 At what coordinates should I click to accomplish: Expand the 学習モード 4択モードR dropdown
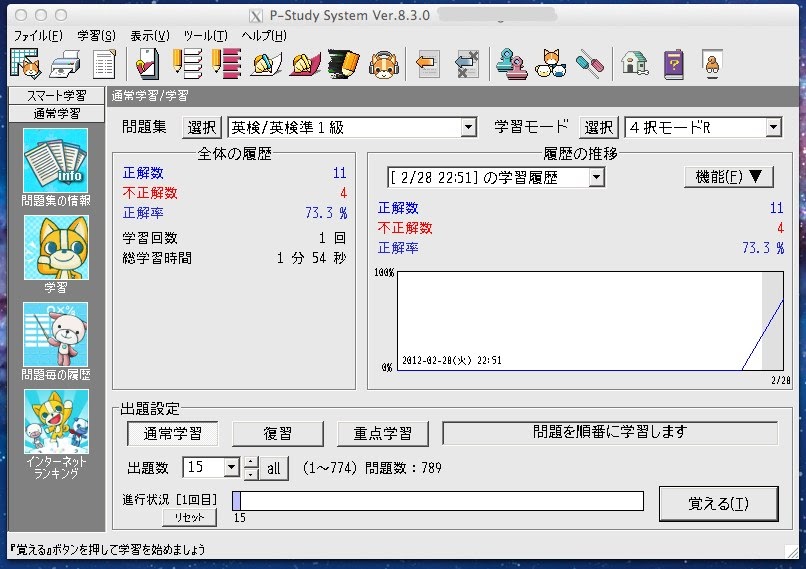click(x=773, y=127)
